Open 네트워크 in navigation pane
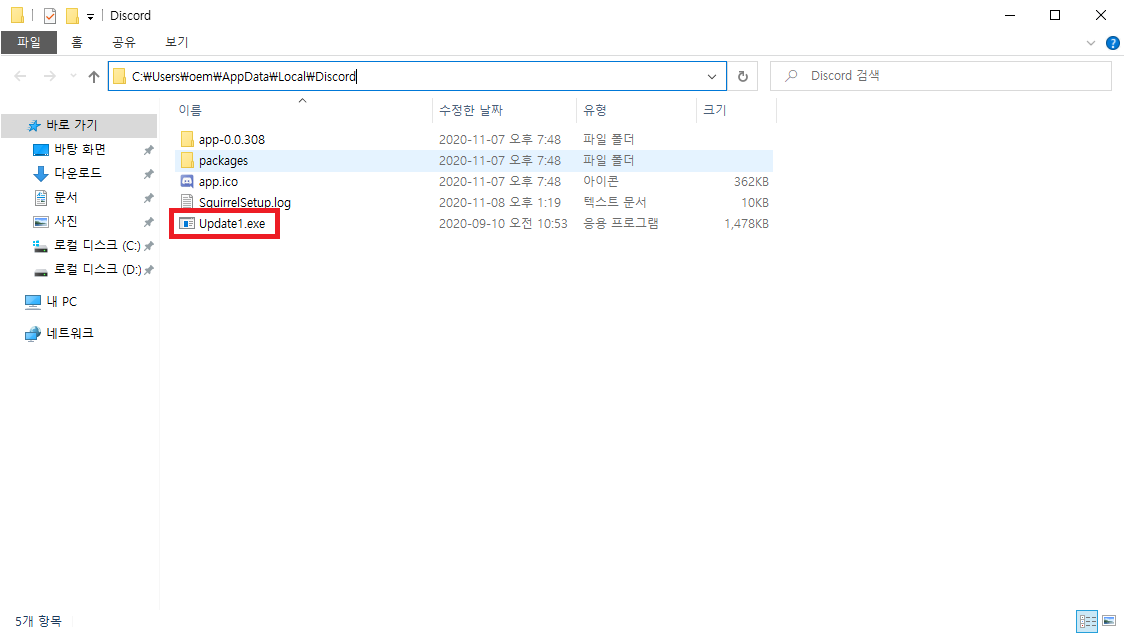Image resolution: width=1125 pixels, height=634 pixels. (70, 333)
